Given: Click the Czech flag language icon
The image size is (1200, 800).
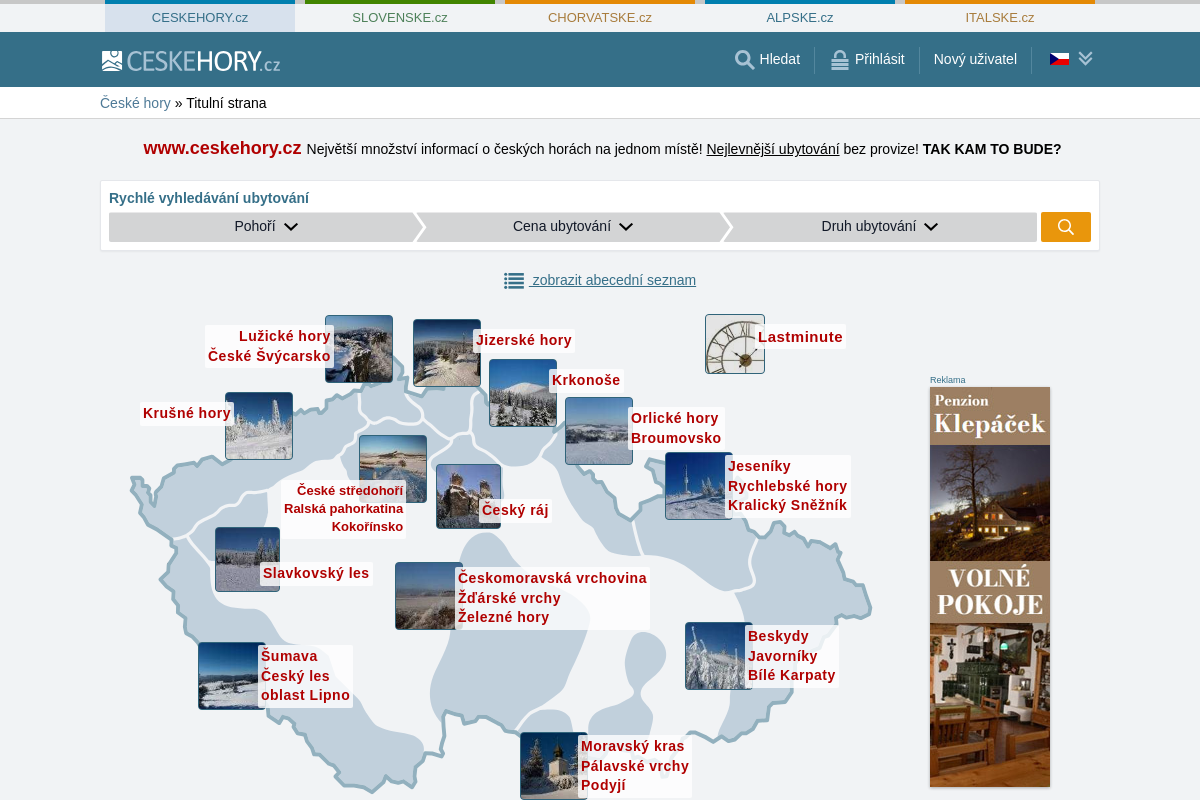Looking at the screenshot, I should click(1059, 59).
